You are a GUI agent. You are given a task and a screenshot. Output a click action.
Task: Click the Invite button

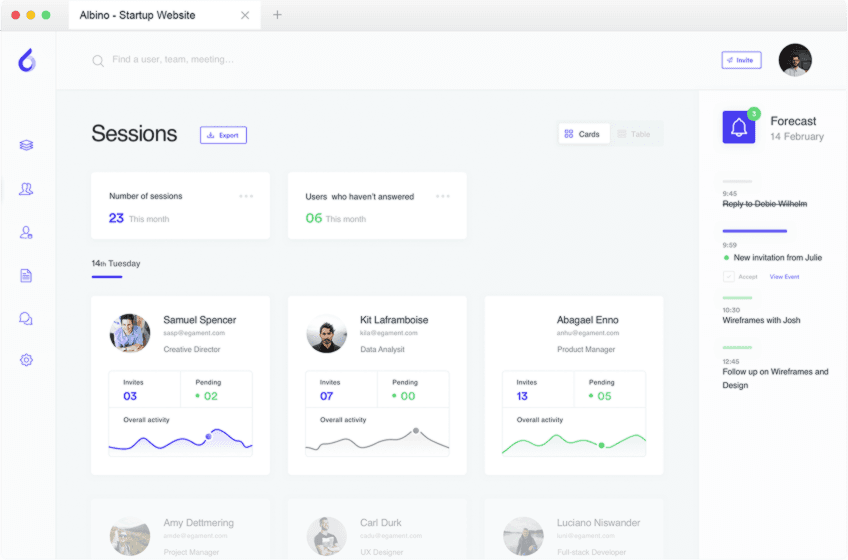pos(741,60)
